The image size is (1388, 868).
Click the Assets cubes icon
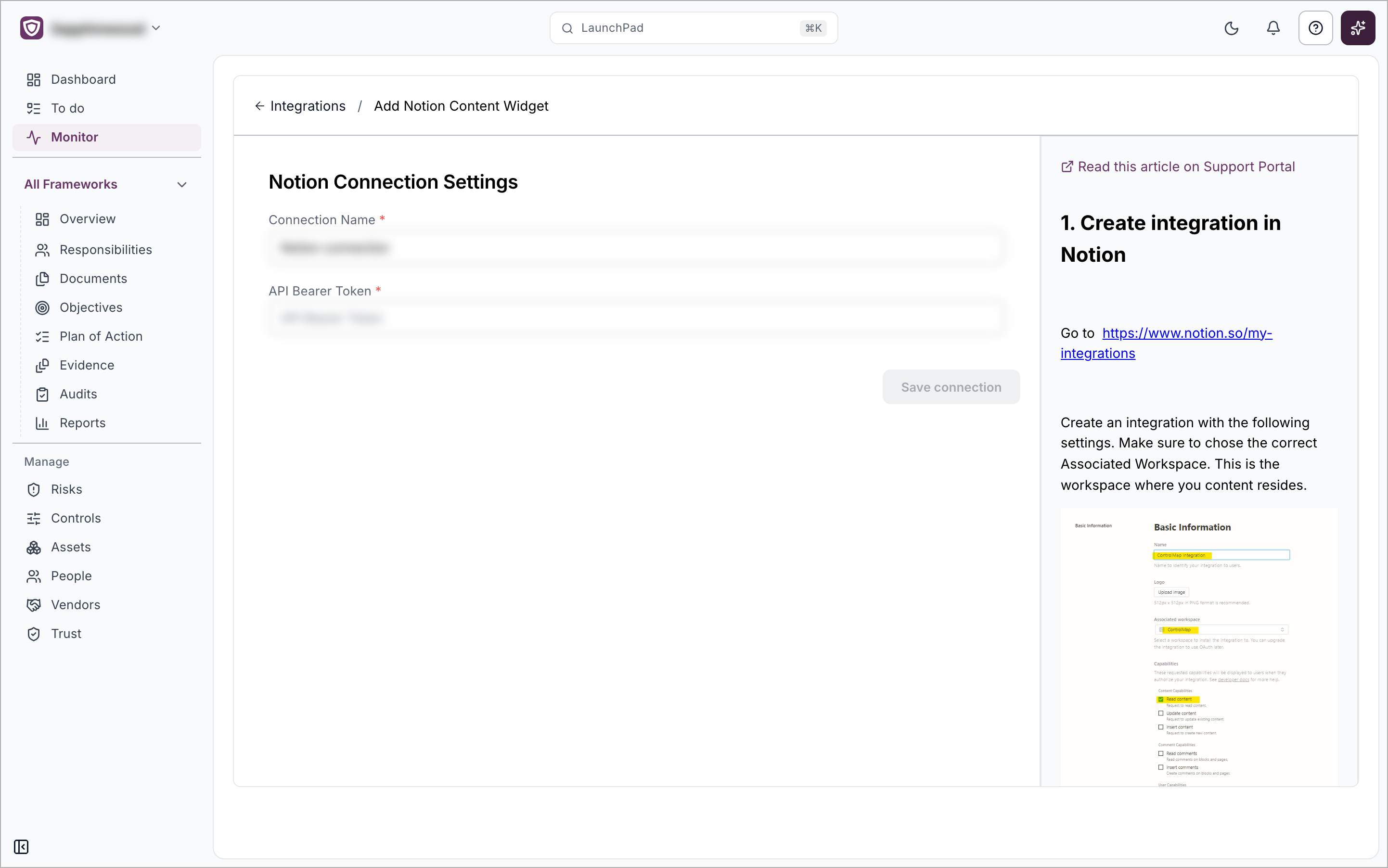(33, 548)
